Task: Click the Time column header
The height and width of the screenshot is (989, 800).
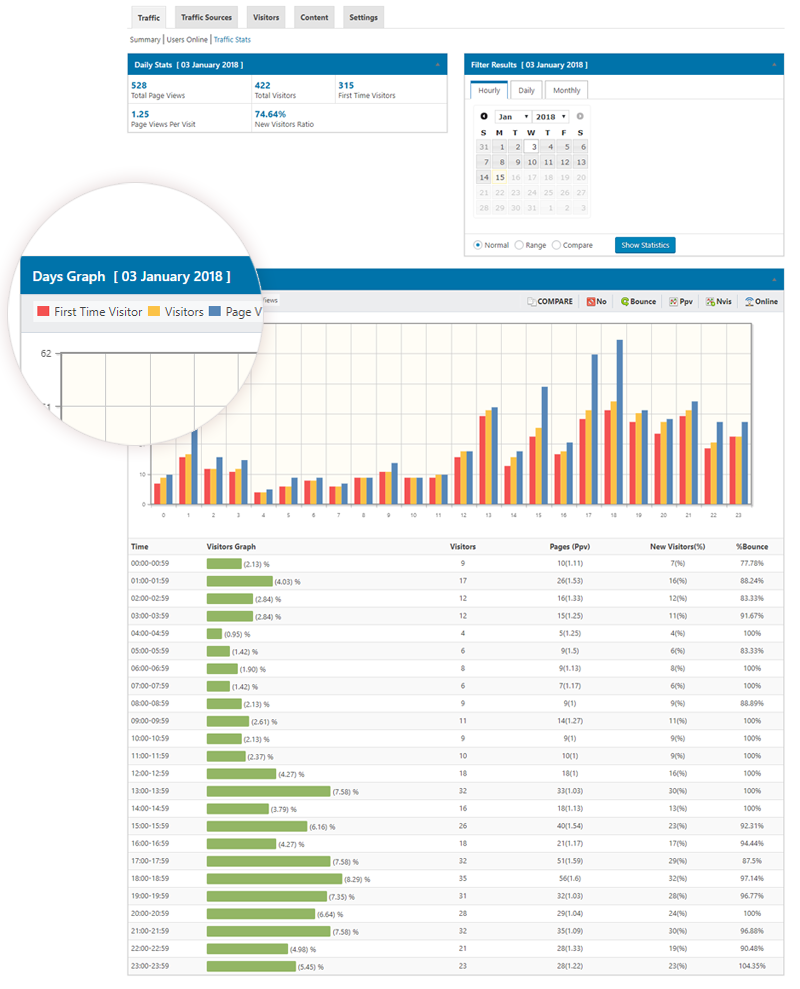Action: point(139,547)
